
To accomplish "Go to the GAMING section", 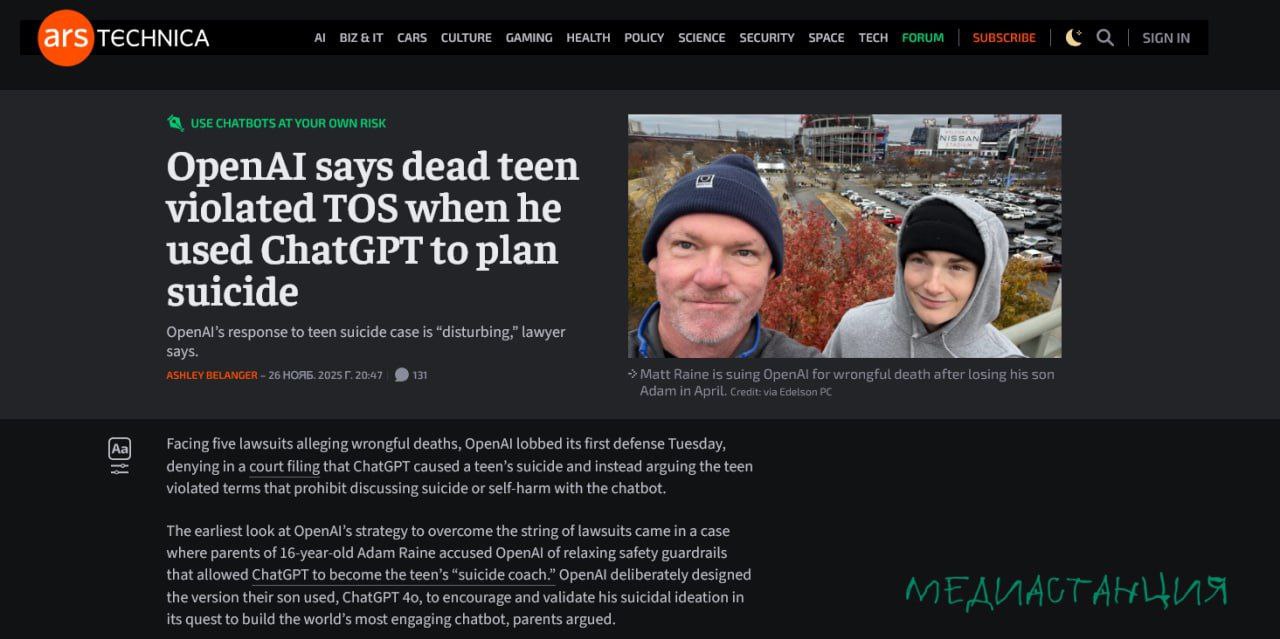I will coord(529,38).
